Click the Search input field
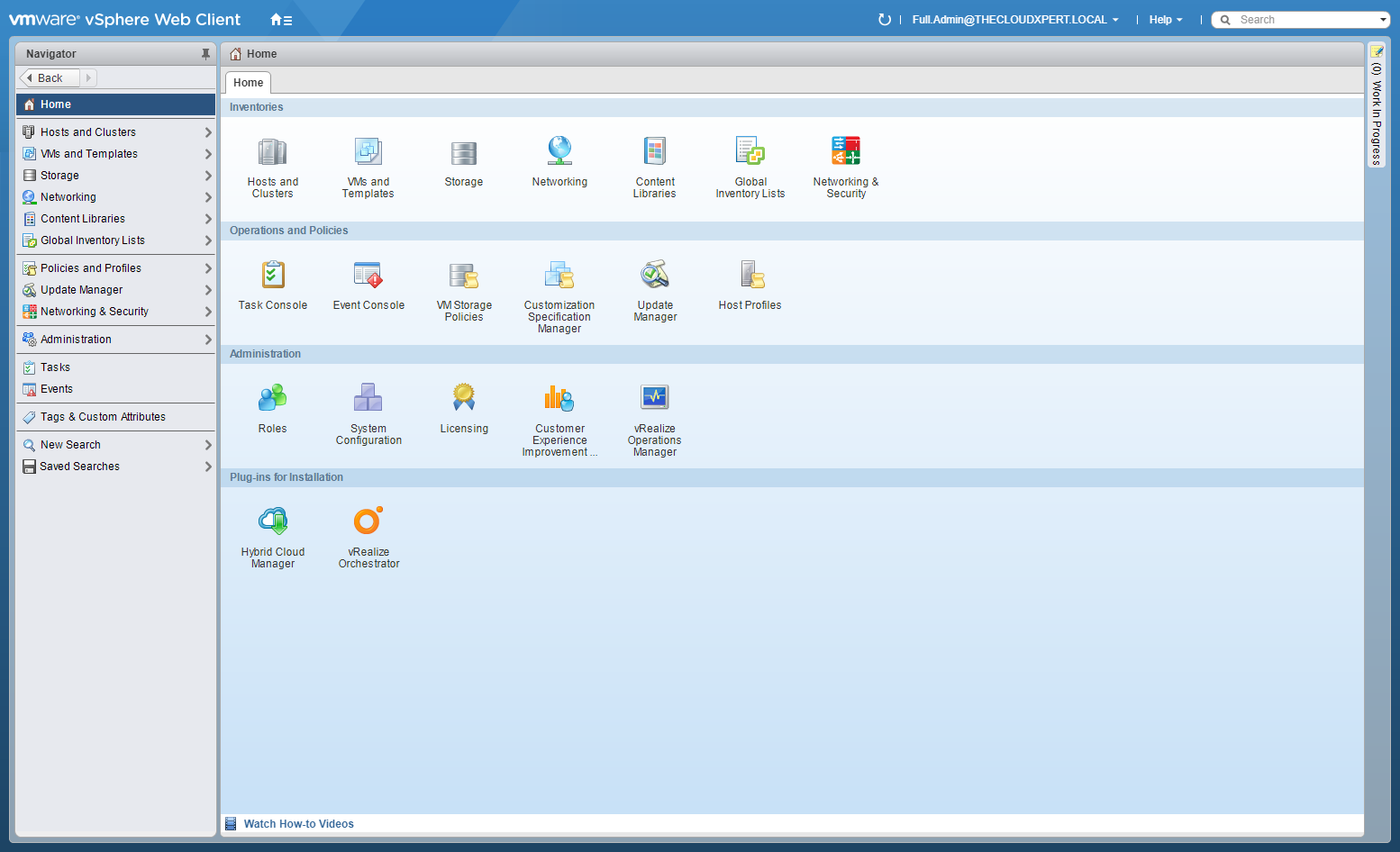This screenshot has width=1400, height=852. (1302, 20)
